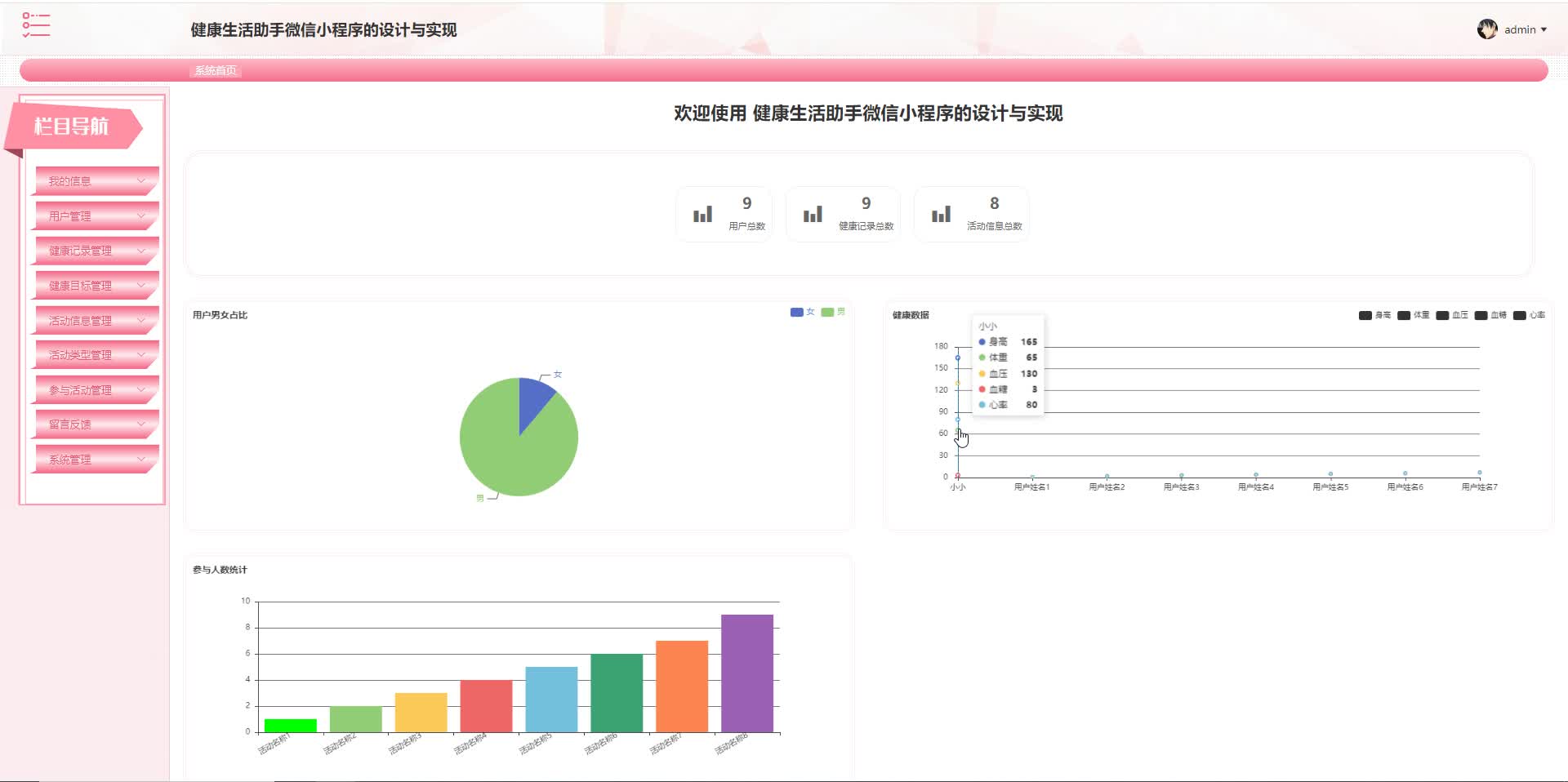
Task: Open the admin avatar picture
Action: (1487, 29)
